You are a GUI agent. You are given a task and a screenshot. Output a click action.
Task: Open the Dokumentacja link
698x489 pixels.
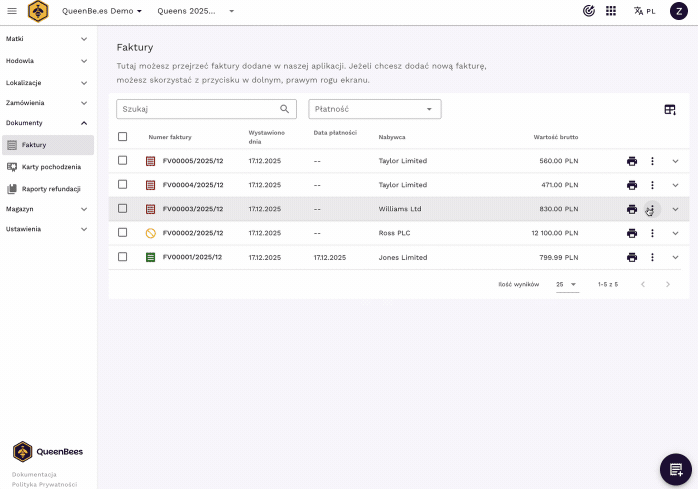coord(34,474)
